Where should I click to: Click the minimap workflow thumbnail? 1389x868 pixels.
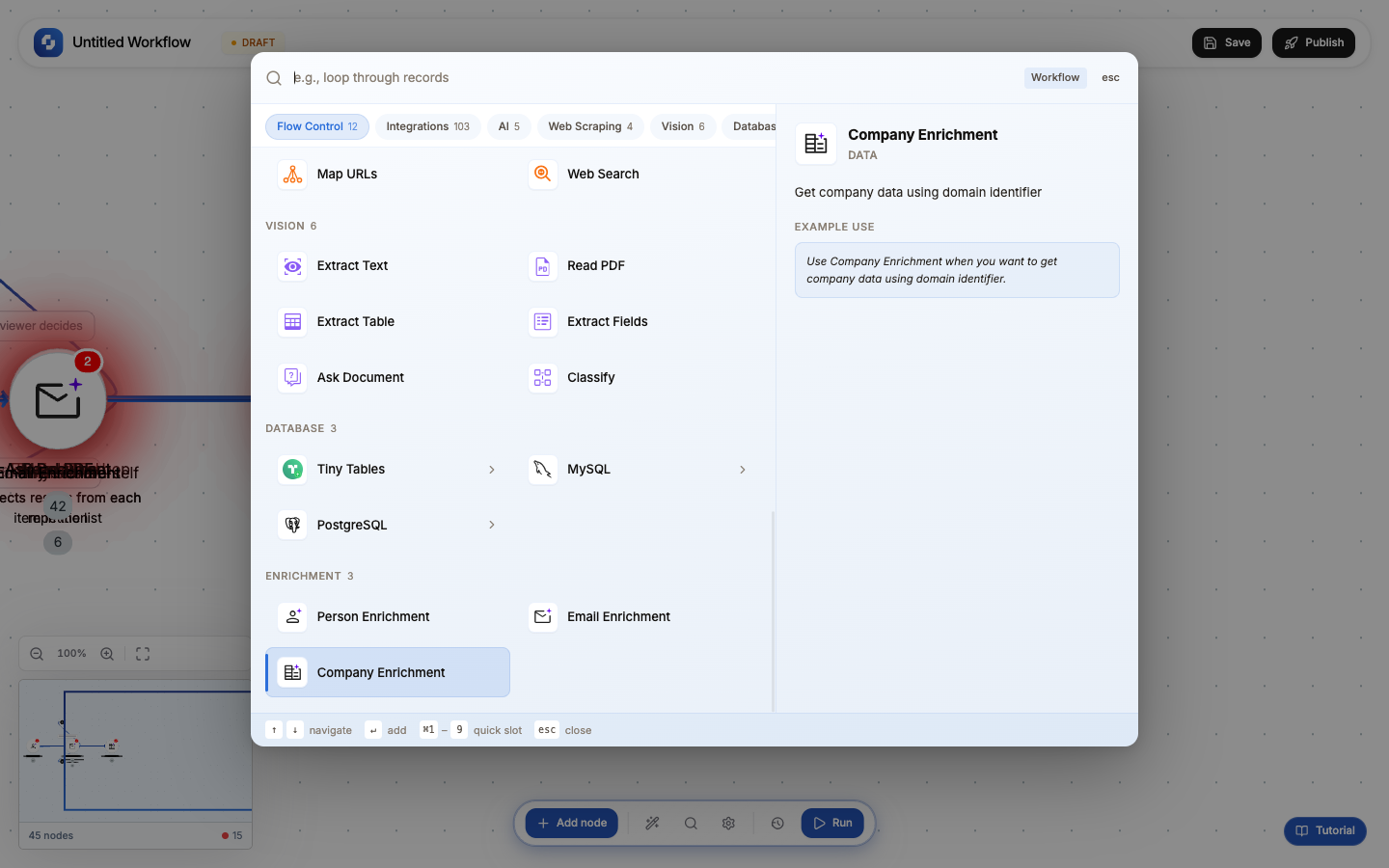pos(136,750)
